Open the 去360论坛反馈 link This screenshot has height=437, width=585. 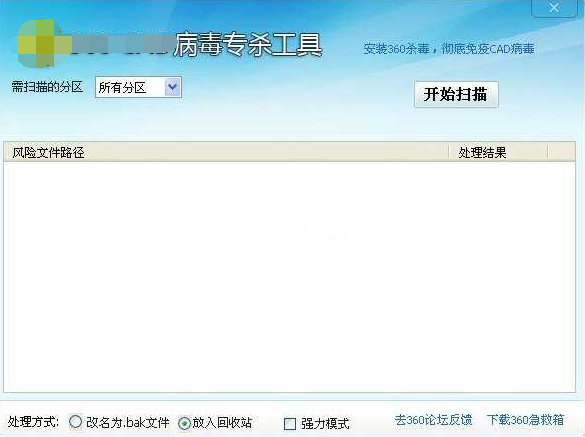coord(434,420)
